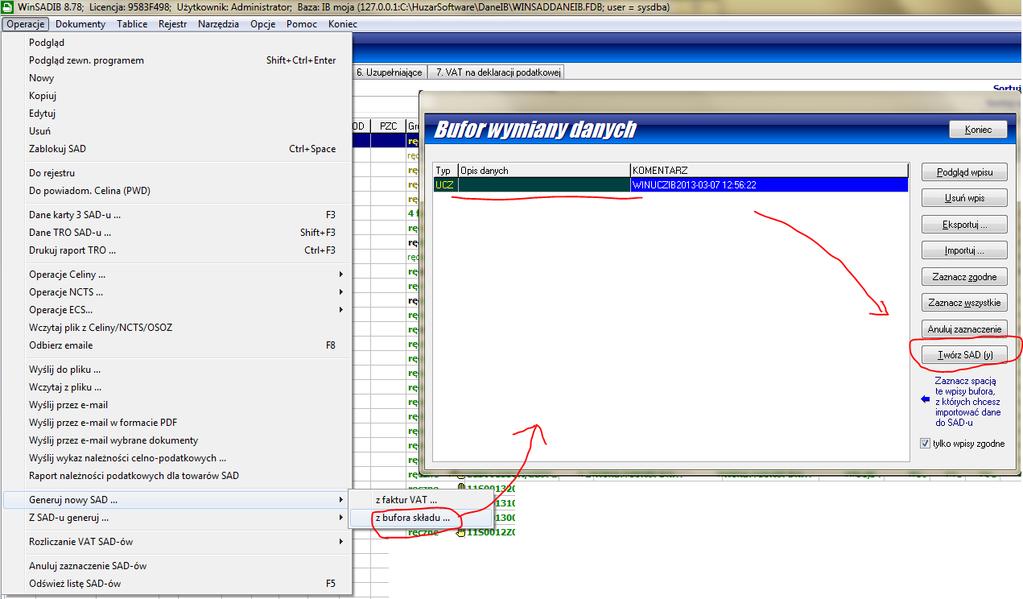Click the blue arrow hint icon
The image size is (1023, 599).
925,399
